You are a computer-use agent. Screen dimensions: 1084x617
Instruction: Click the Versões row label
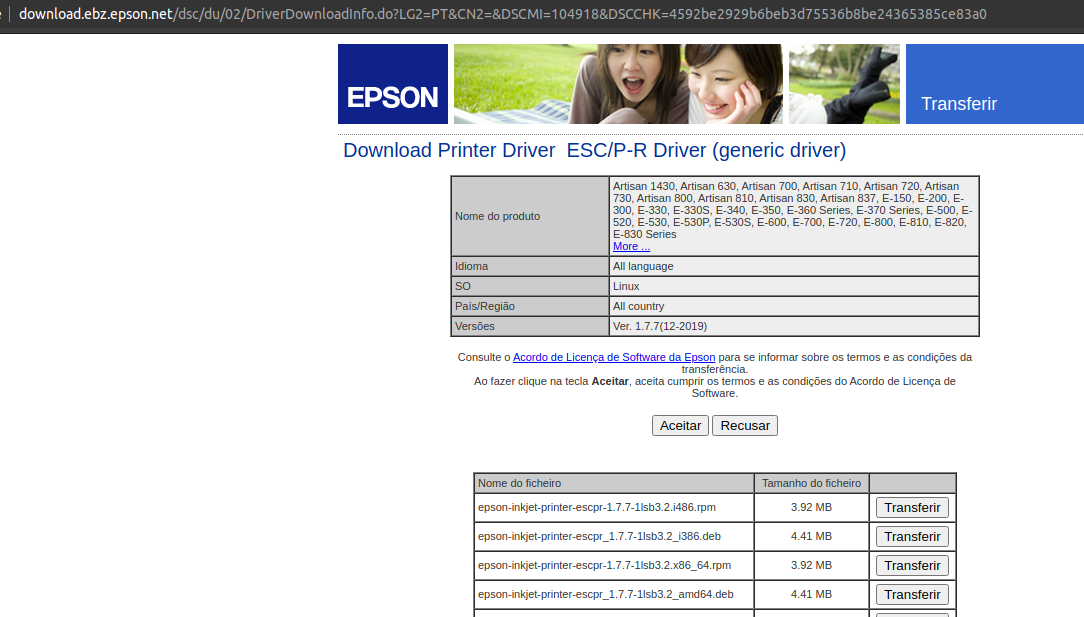coord(474,326)
